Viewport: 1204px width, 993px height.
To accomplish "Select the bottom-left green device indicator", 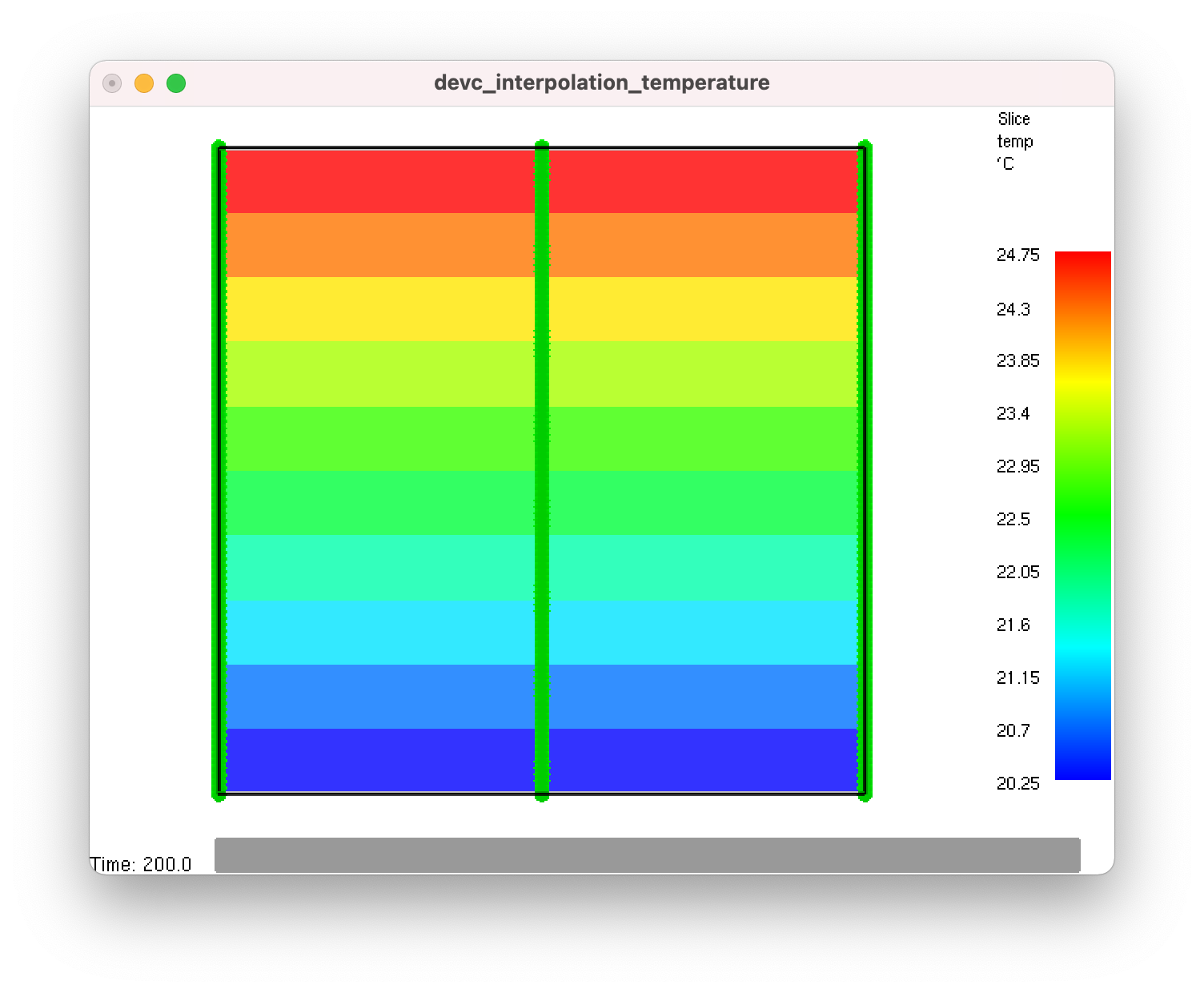I will point(219,795).
